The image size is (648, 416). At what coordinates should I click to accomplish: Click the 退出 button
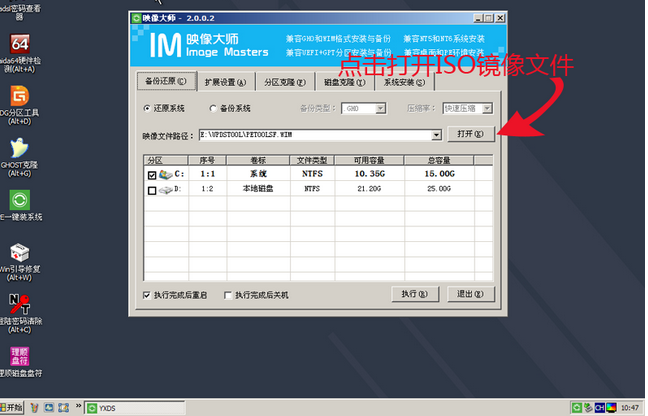[x=470, y=294]
